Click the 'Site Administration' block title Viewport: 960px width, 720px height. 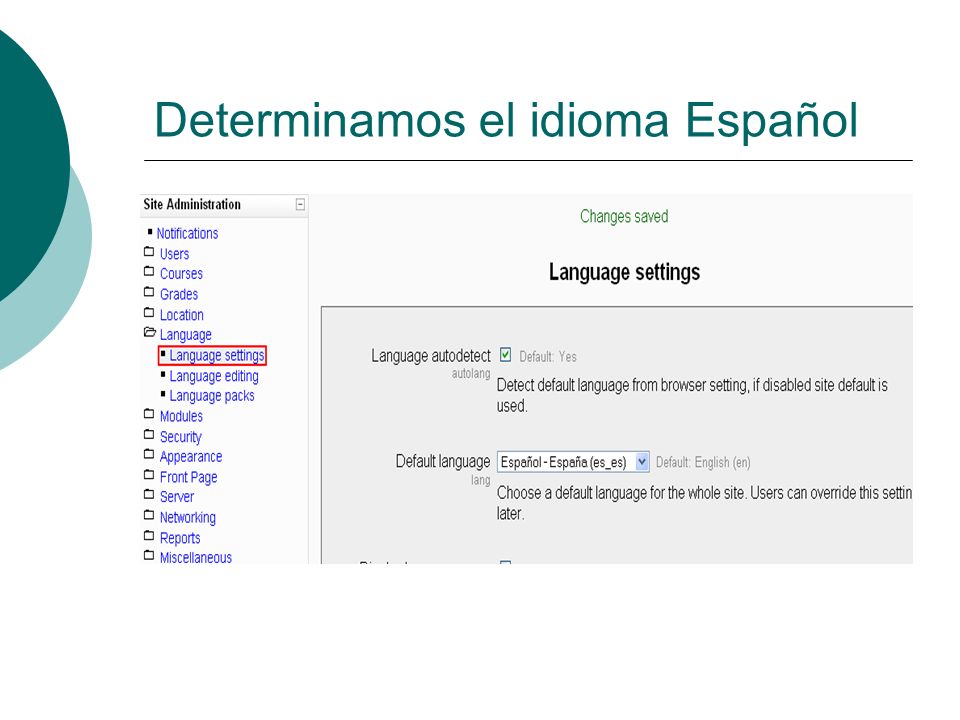(192, 204)
